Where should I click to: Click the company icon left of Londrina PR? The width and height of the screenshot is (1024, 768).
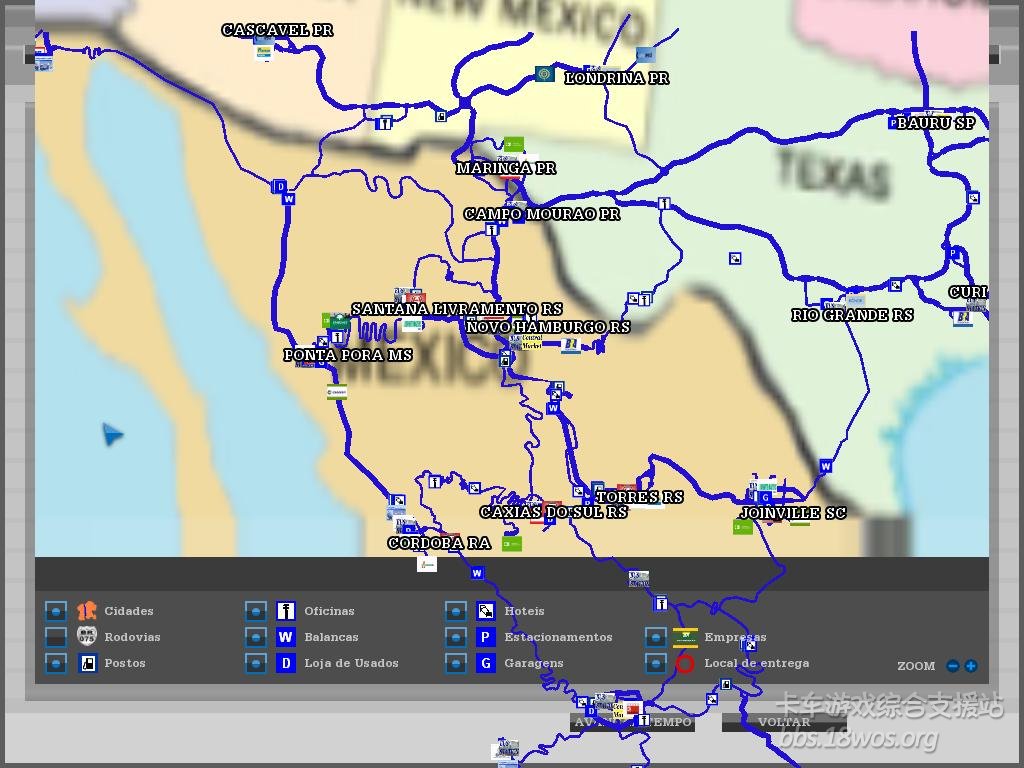point(544,74)
